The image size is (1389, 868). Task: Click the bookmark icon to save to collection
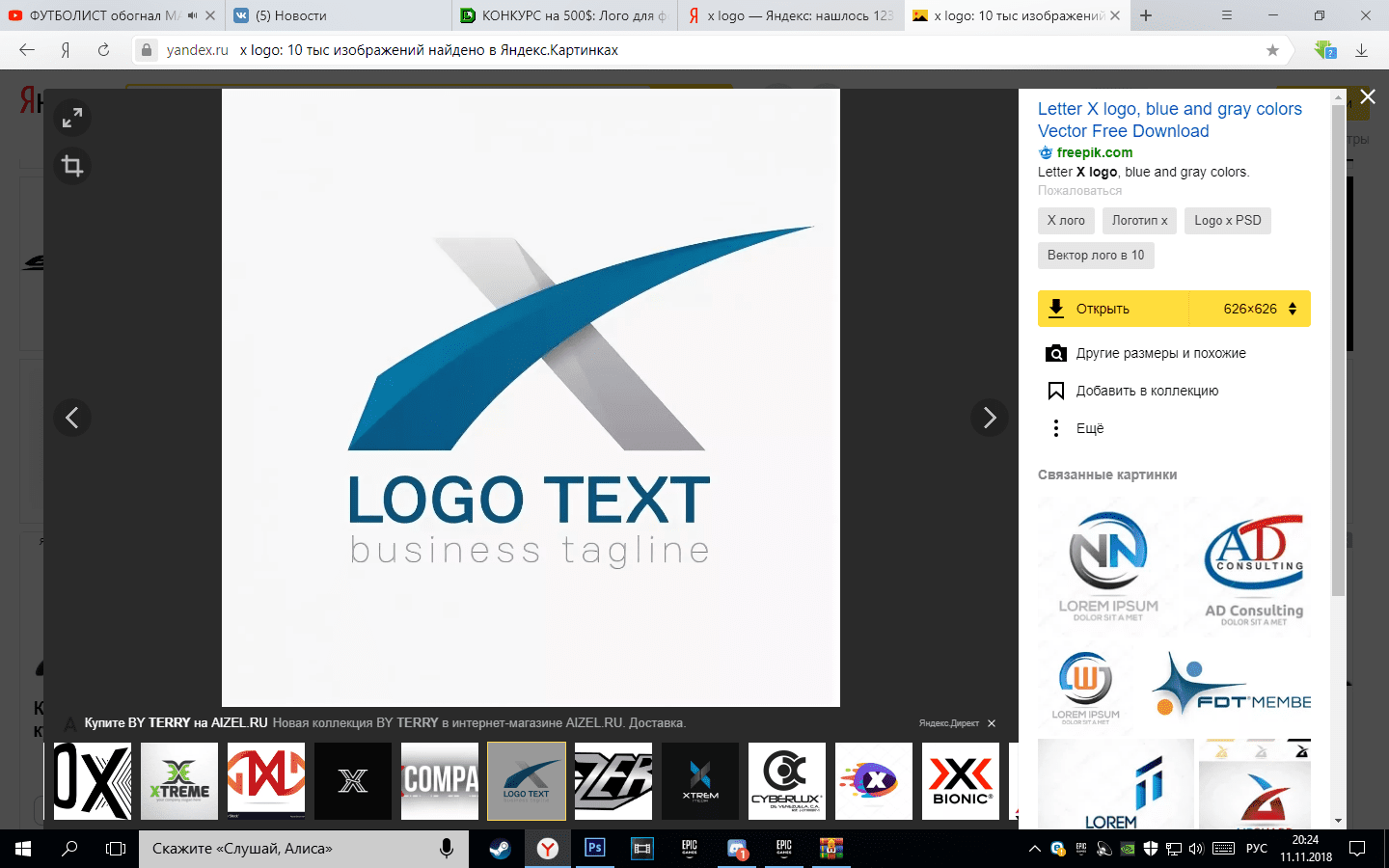point(1056,391)
